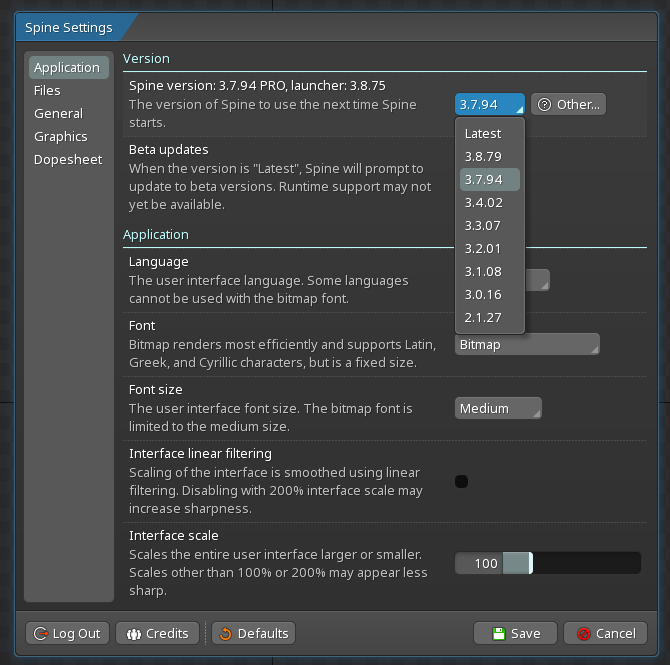Screen dimensions: 670x665
Task: Select version 3.3.07 from the list
Action: (x=490, y=226)
